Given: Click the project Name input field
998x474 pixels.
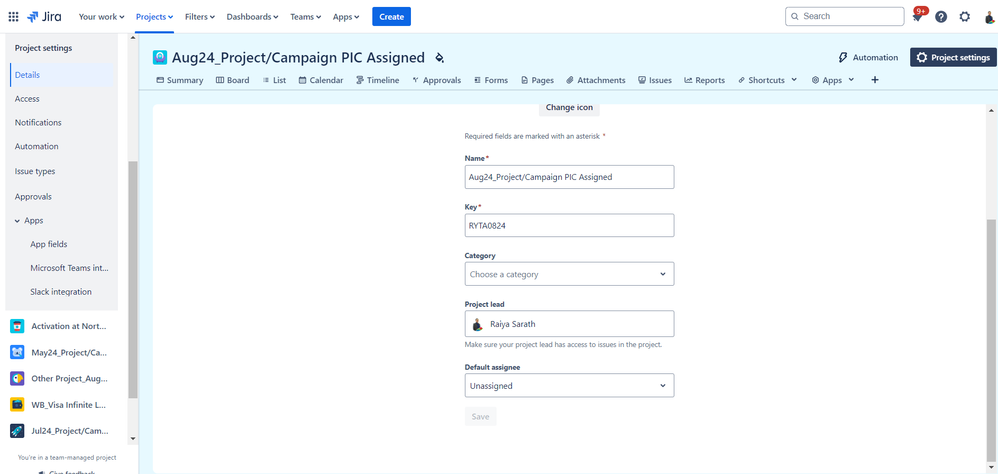Looking at the screenshot, I should (x=569, y=177).
